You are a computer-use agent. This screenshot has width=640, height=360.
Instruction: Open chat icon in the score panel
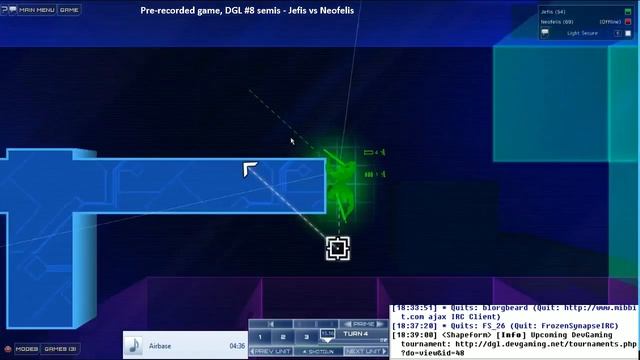[545, 32]
